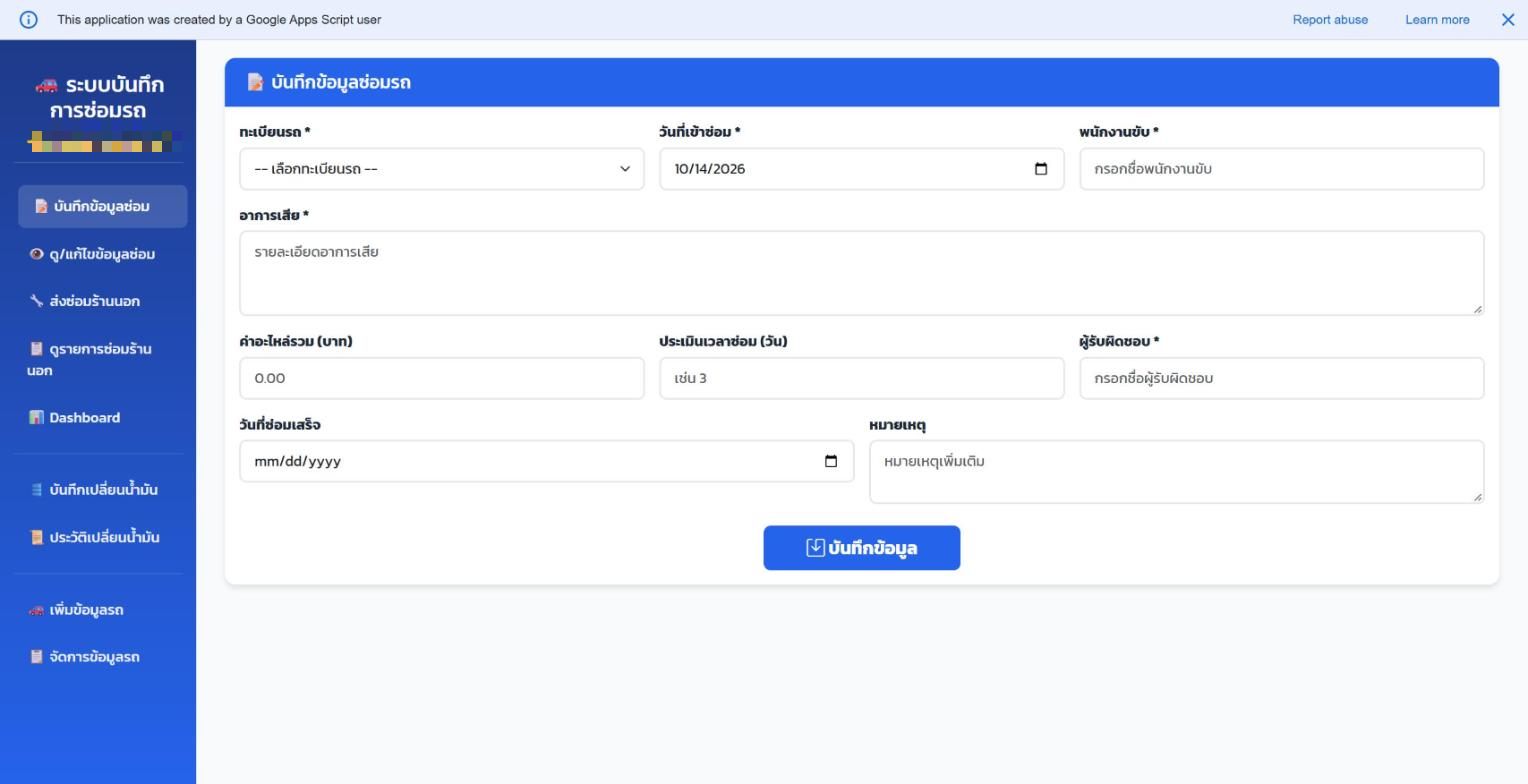Image resolution: width=1528 pixels, height=784 pixels.
Task: Click the clipboard icon beside จัดการข้อมูลรถ
Action: point(36,657)
